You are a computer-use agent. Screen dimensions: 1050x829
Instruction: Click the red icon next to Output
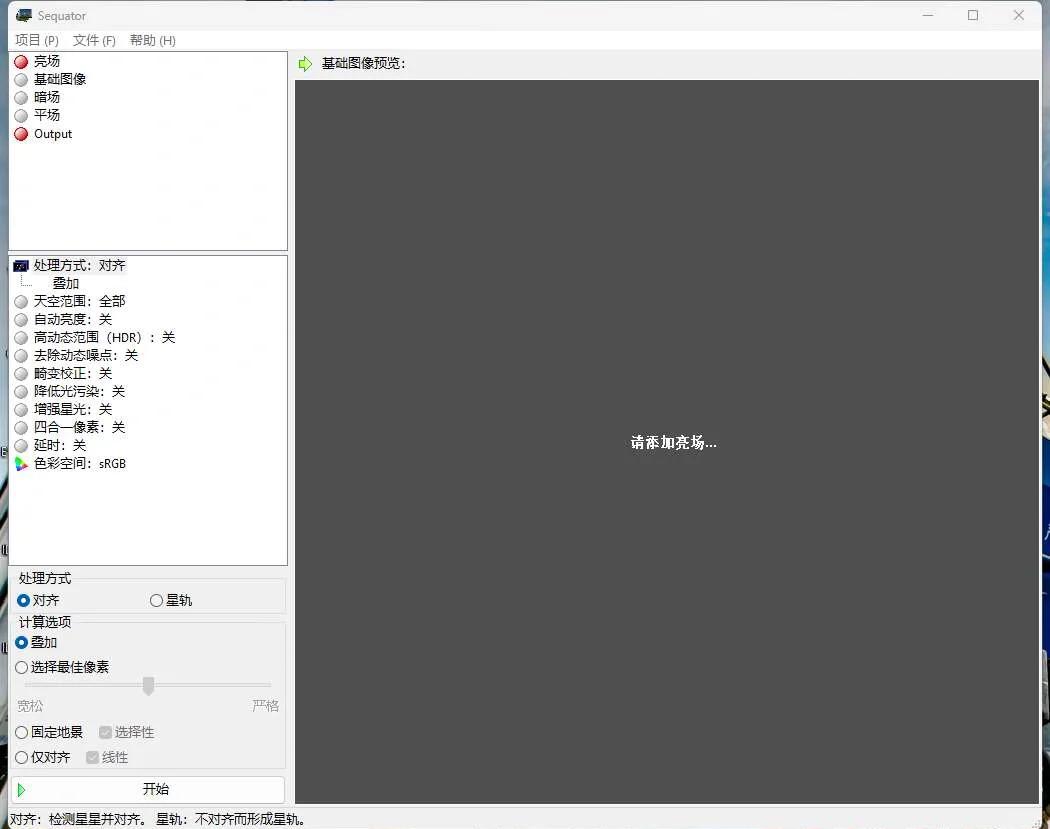coord(21,134)
